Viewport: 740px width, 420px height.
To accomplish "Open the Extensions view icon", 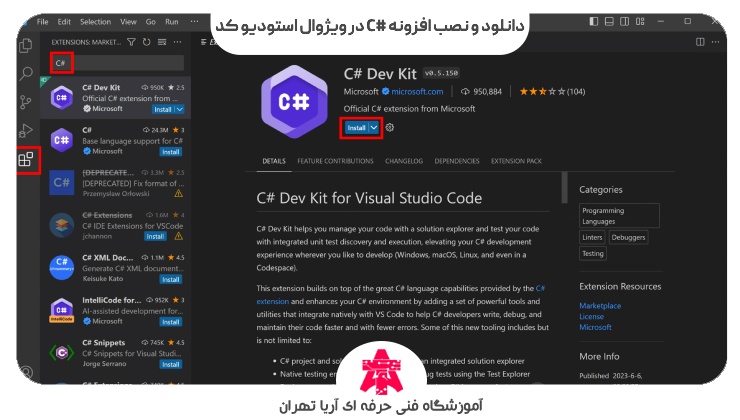I will coord(26,160).
